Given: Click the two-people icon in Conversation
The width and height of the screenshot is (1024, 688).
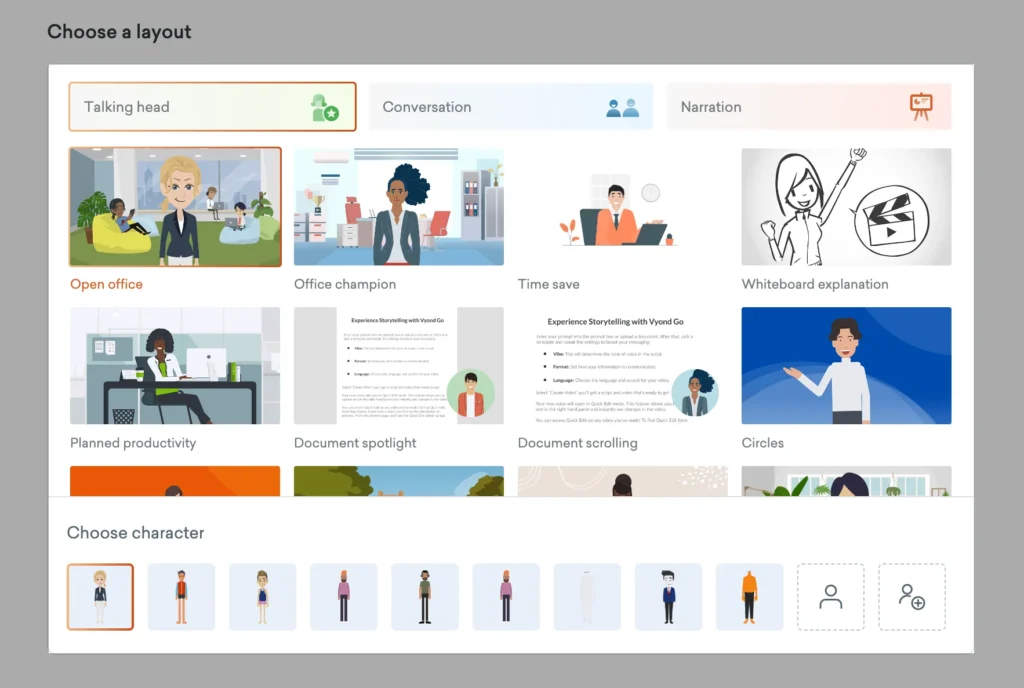Looking at the screenshot, I should tap(622, 107).
